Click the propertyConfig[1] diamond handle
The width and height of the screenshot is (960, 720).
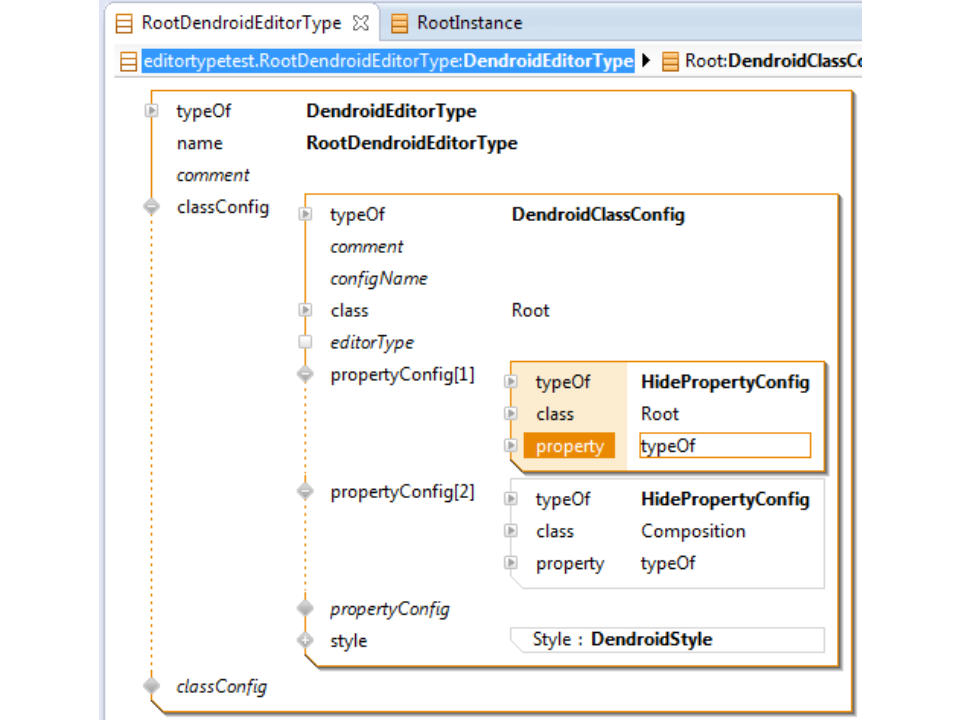click(x=306, y=375)
